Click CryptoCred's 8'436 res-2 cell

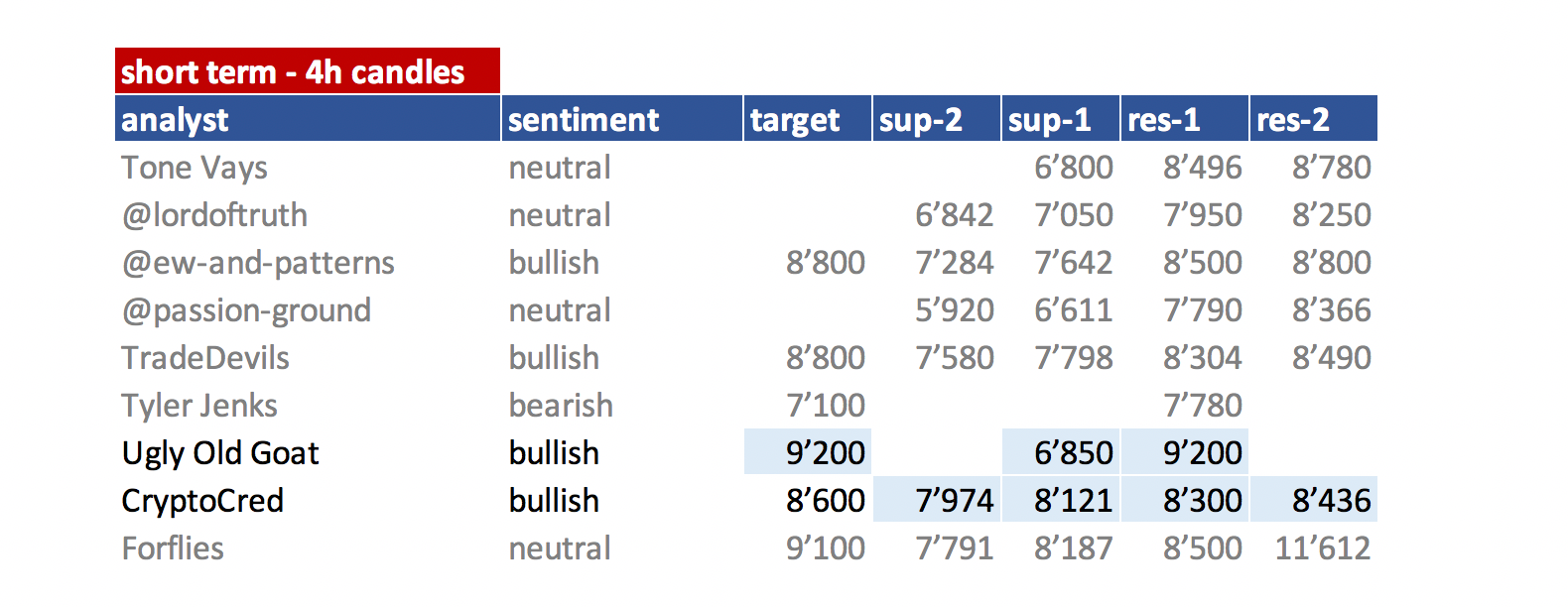click(1314, 499)
